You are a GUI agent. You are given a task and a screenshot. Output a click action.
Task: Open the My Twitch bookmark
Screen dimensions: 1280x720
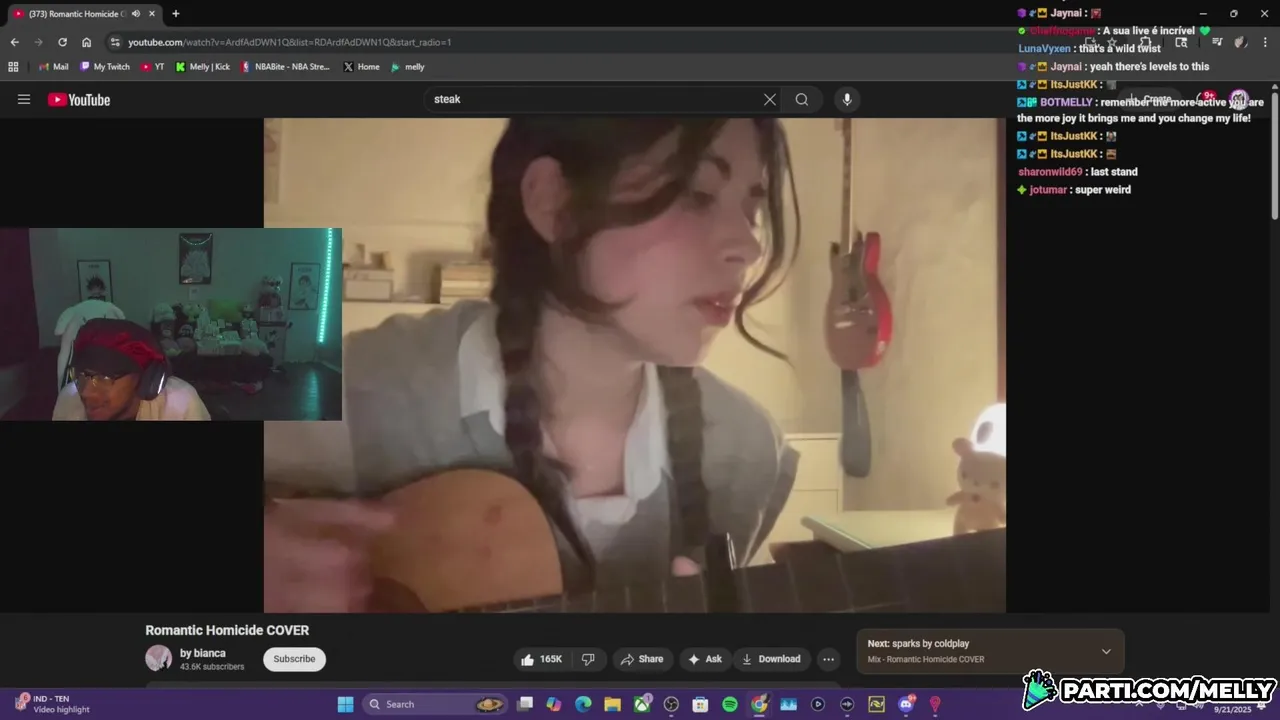tap(105, 67)
